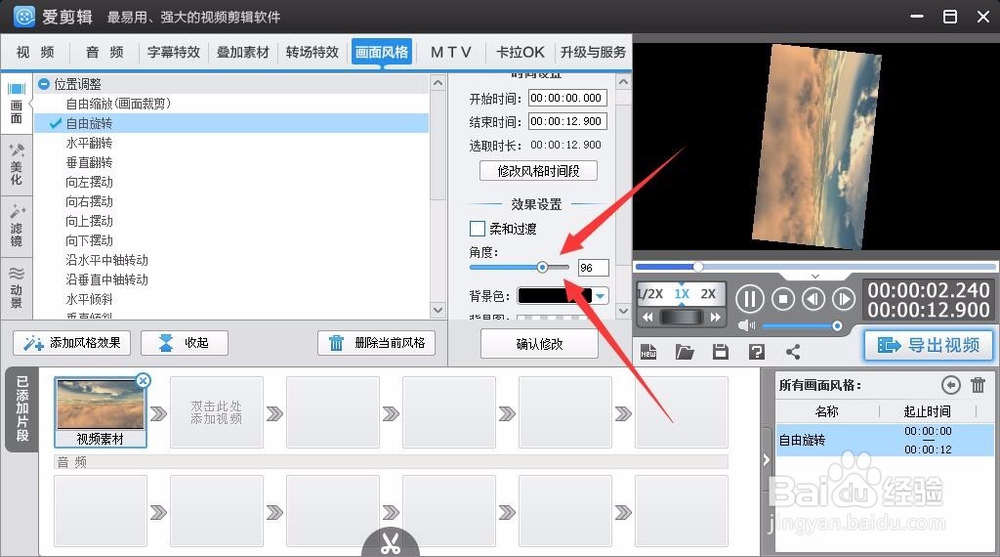Adjust the 角度 slider handle
The image size is (1000, 557).
point(542,267)
